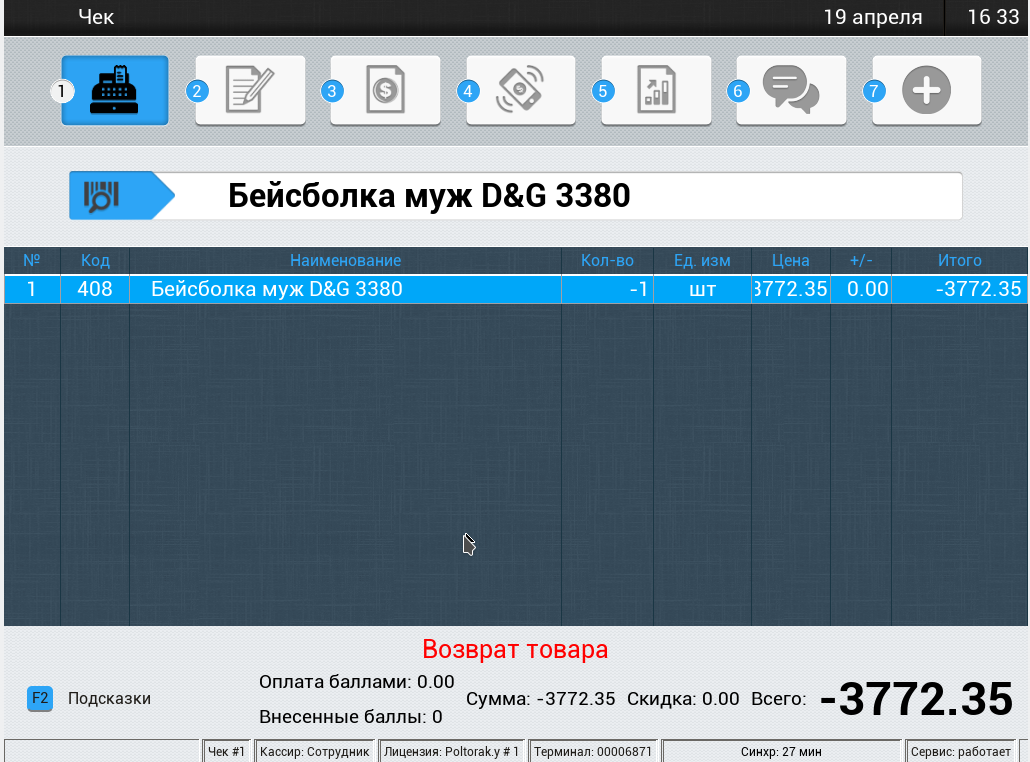Click the Лицензия: Poltorak.y status entry

click(x=451, y=751)
